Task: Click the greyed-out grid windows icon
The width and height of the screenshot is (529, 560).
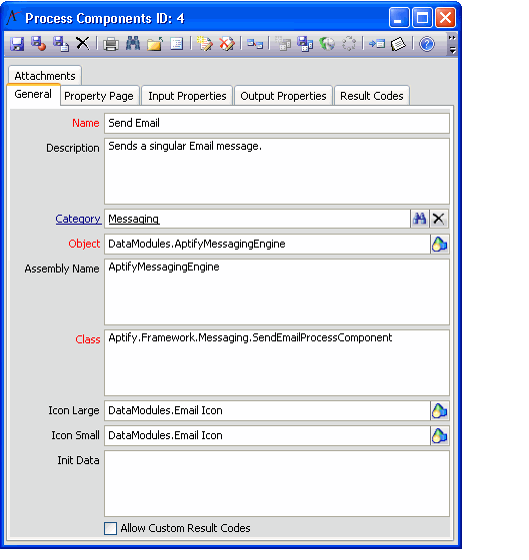Action: coord(283,44)
